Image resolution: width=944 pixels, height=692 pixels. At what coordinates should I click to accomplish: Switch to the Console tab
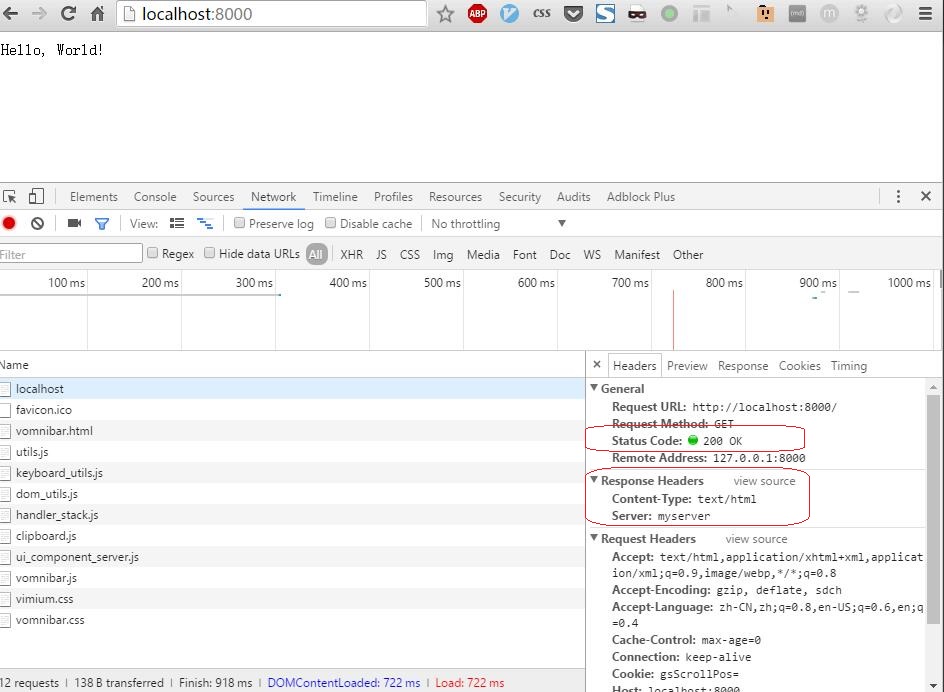(x=155, y=197)
